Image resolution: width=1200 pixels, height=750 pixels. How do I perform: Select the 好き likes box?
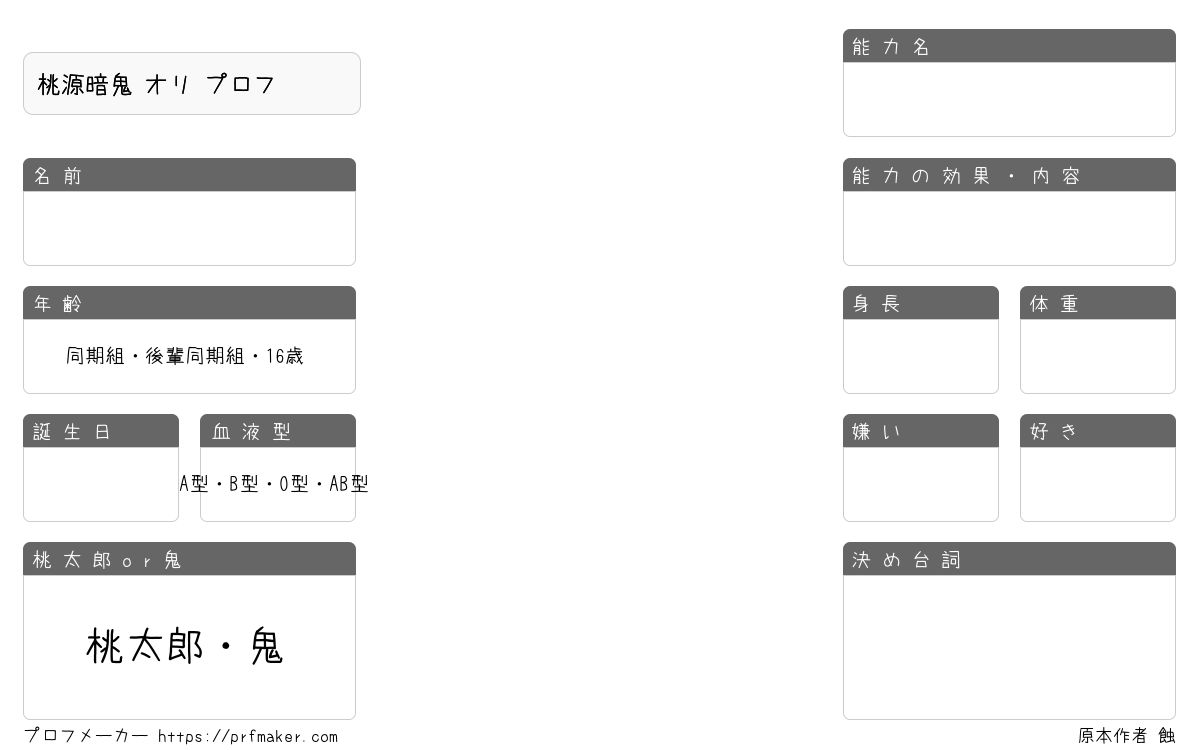[x=1098, y=484]
